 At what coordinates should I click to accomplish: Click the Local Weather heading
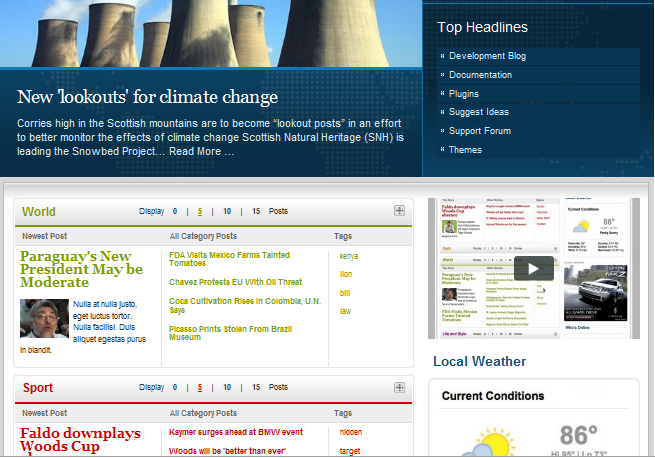tap(480, 361)
